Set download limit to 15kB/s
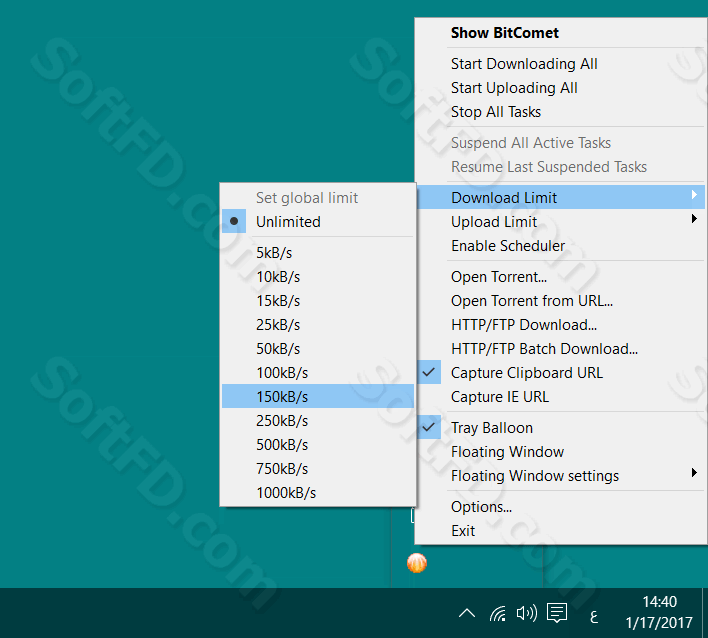Viewport: 708px width, 638px height. click(x=318, y=300)
